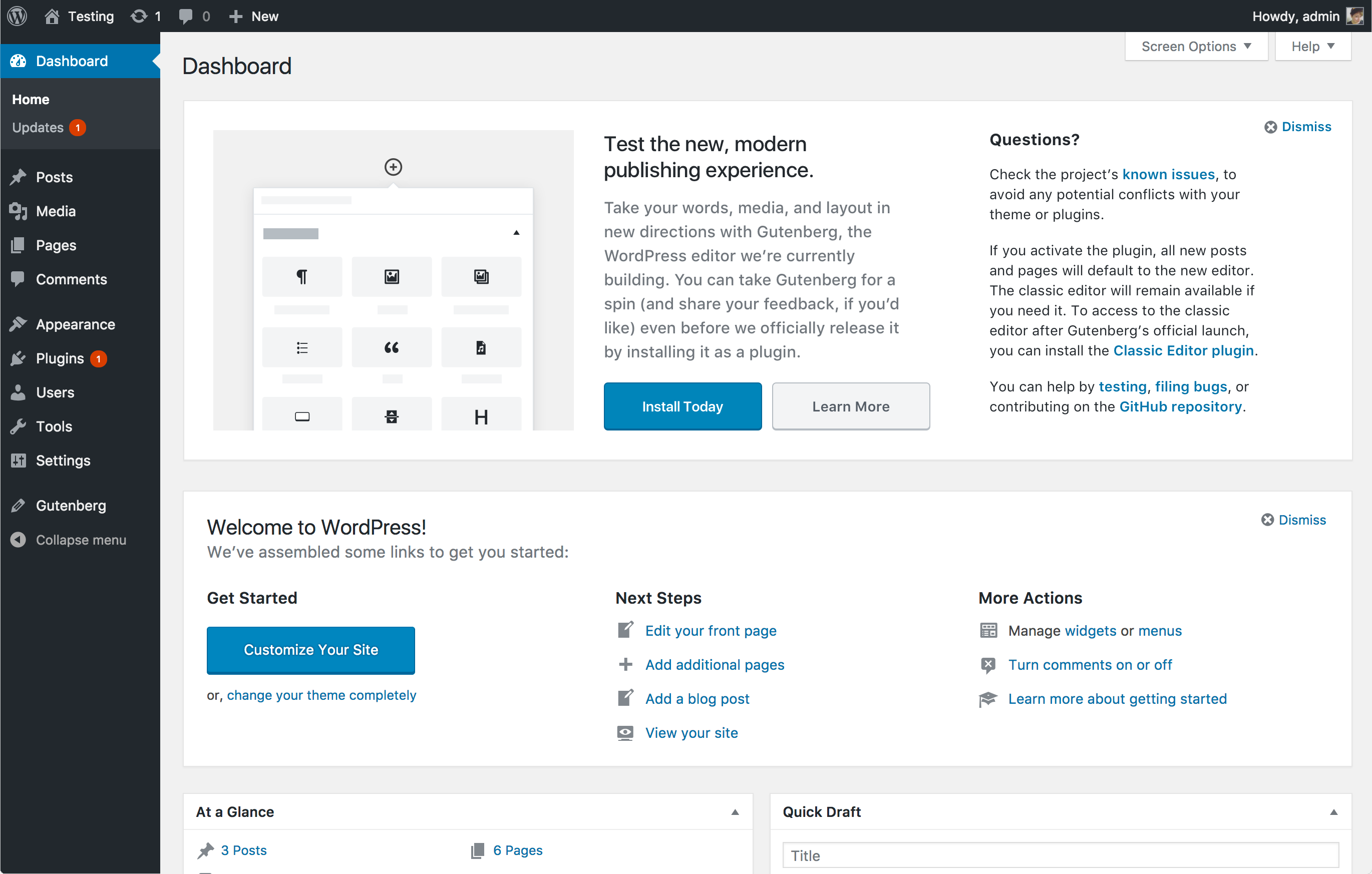The image size is (1372, 874).
Task: Expand the Screen Options dropdown
Action: point(1196,46)
